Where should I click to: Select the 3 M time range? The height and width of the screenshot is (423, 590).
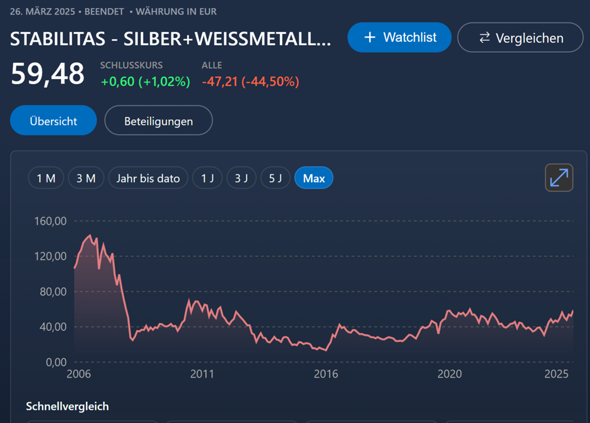[86, 178]
